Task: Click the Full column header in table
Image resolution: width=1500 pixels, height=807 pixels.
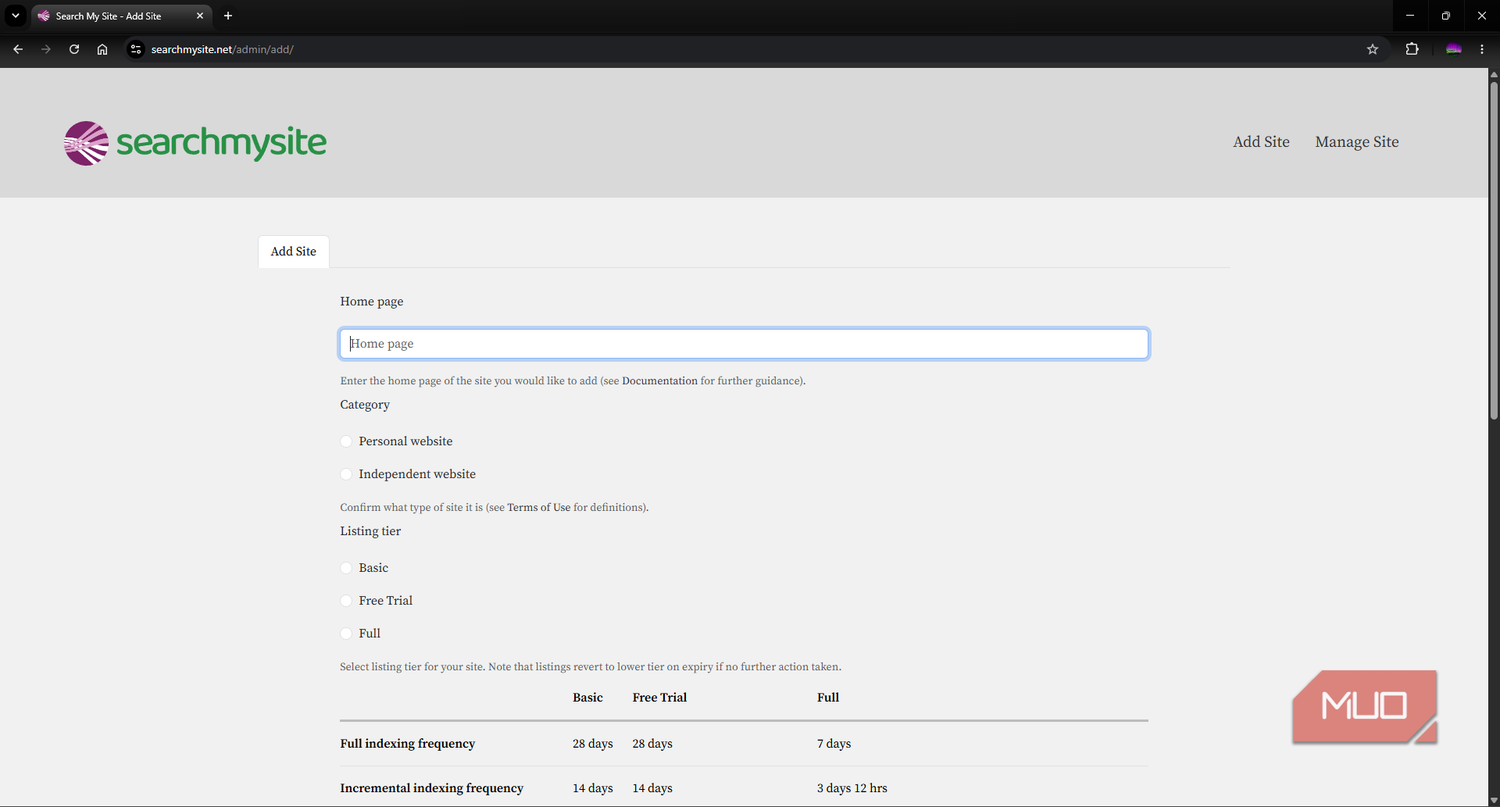Action: (x=828, y=698)
